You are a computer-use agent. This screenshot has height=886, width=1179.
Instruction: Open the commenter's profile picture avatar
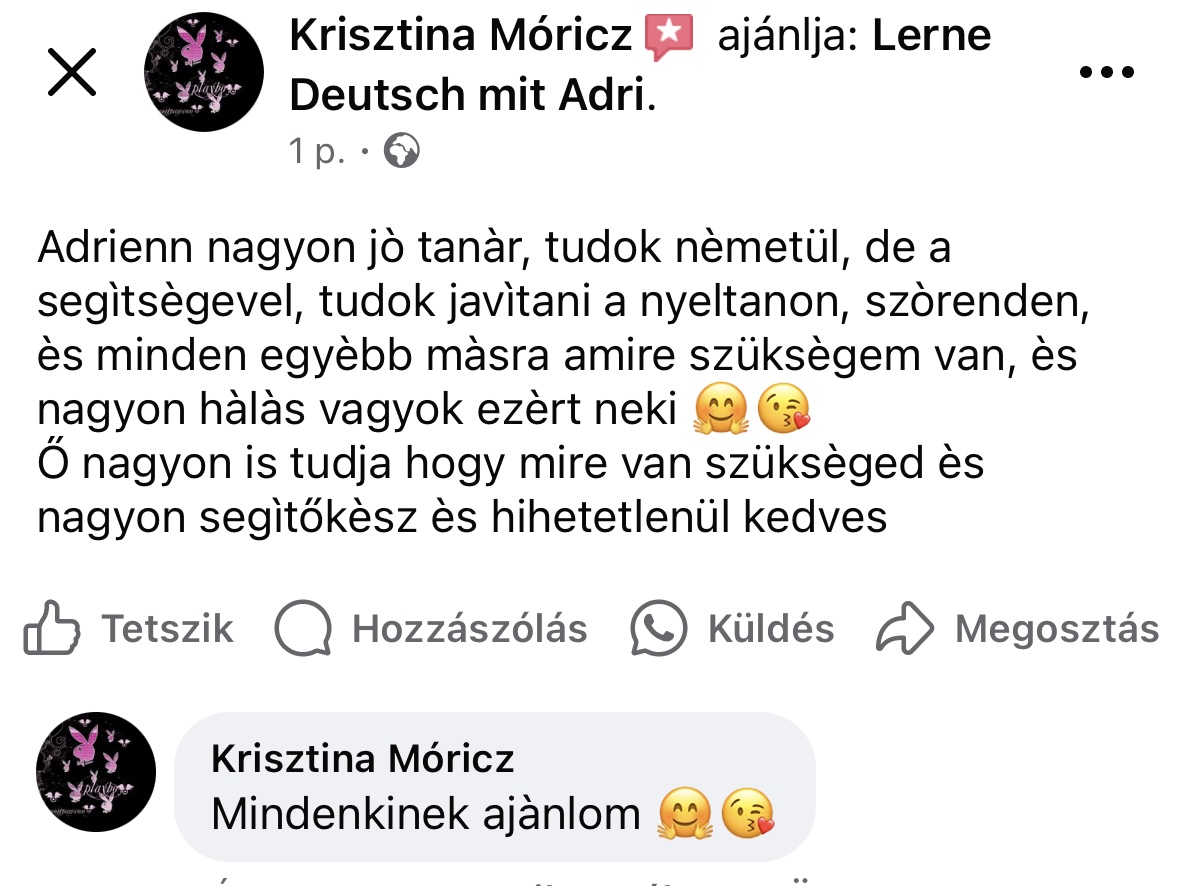tap(96, 772)
